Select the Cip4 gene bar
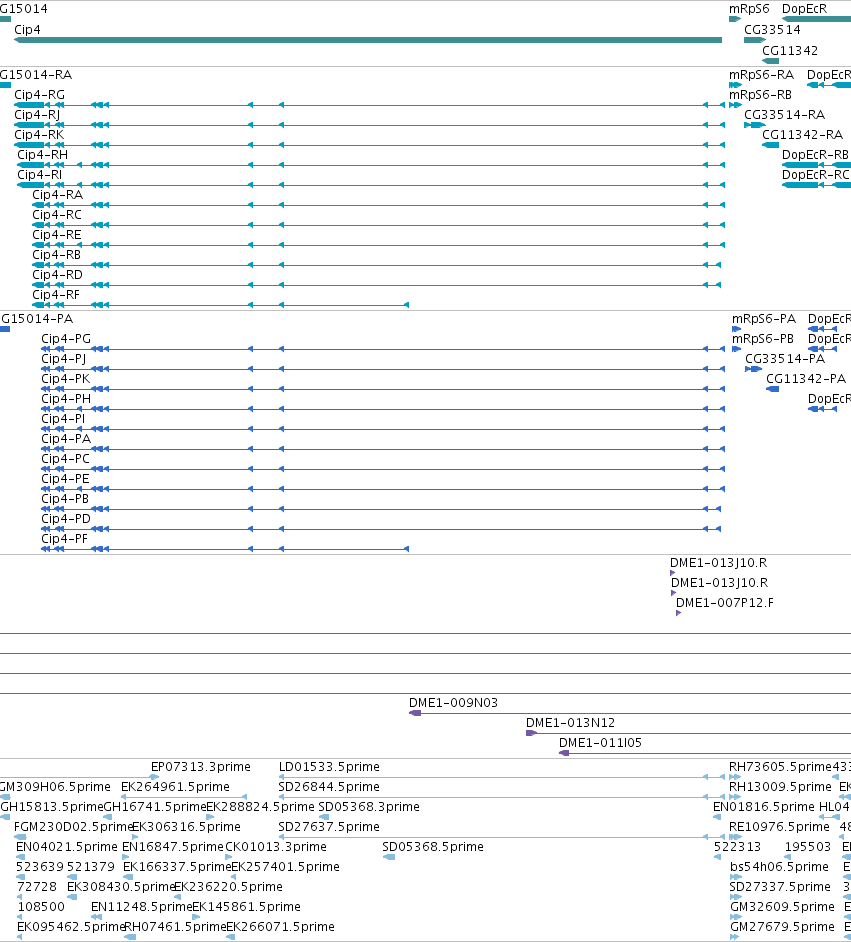The height and width of the screenshot is (942, 851). point(368,40)
